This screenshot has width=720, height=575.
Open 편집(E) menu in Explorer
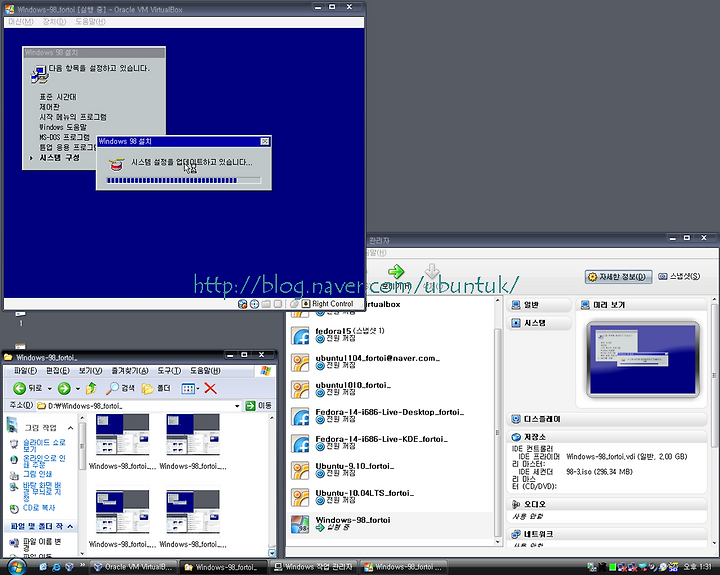[58, 371]
